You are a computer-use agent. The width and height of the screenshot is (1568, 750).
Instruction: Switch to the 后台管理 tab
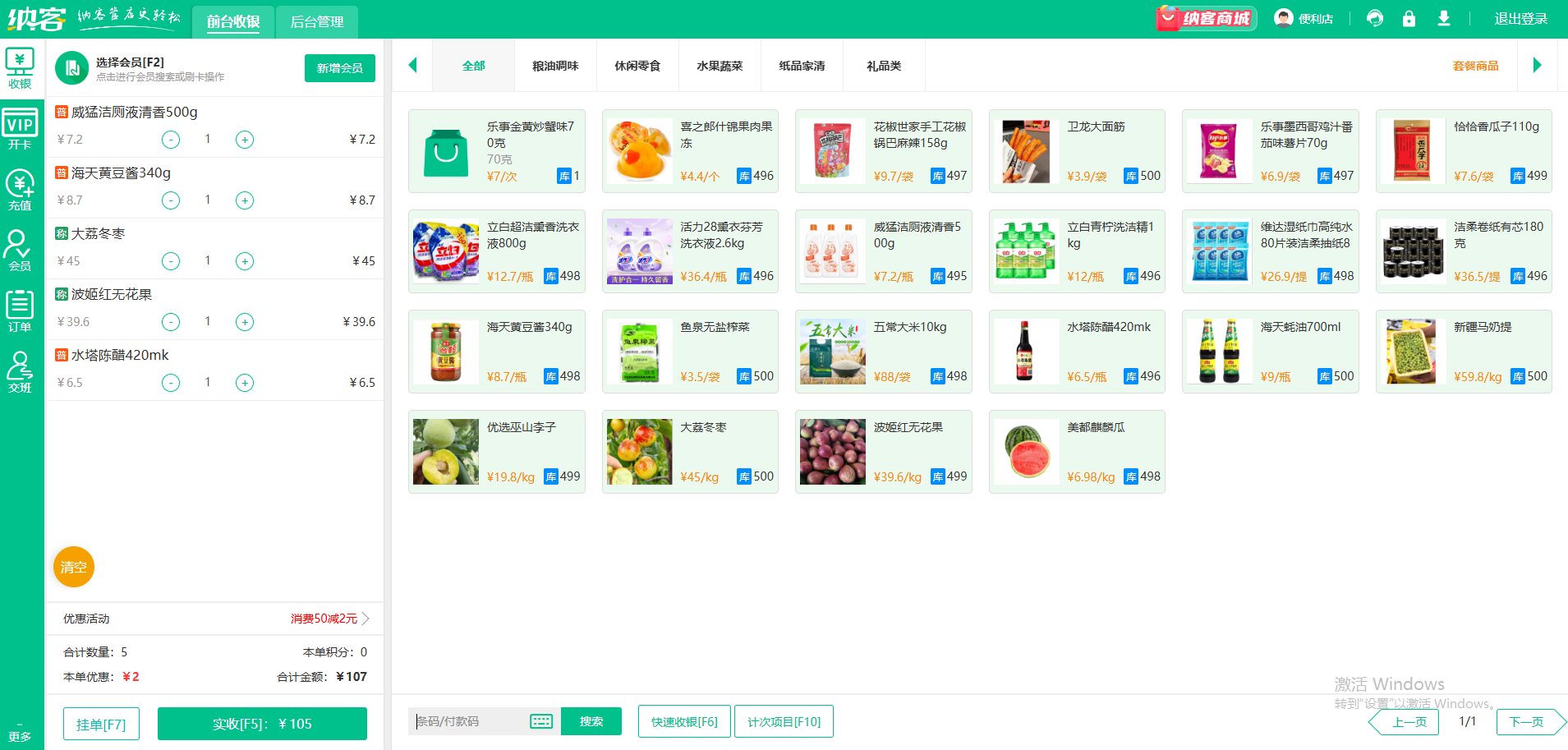pyautogui.click(x=317, y=22)
